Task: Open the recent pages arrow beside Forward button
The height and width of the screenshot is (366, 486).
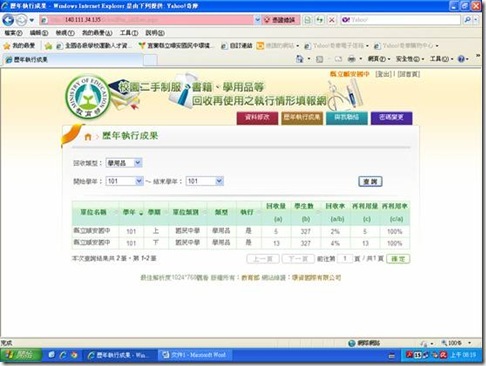Action: 32,20
